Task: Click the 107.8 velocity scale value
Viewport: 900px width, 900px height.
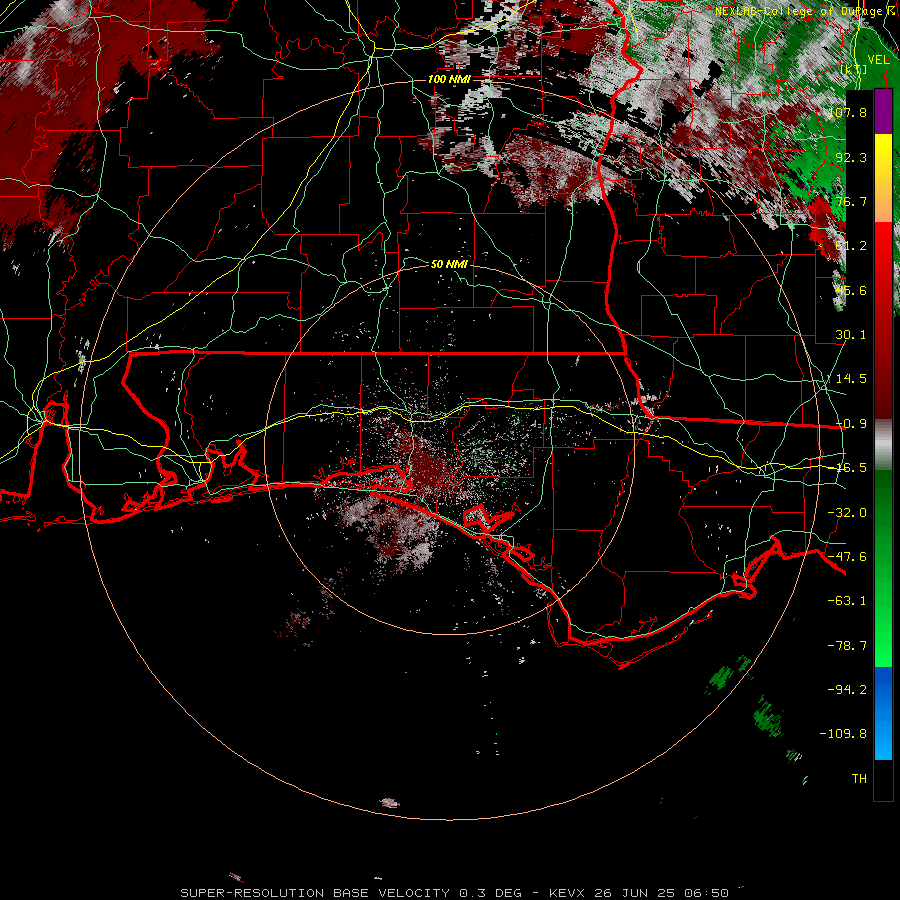Action: 847,112
